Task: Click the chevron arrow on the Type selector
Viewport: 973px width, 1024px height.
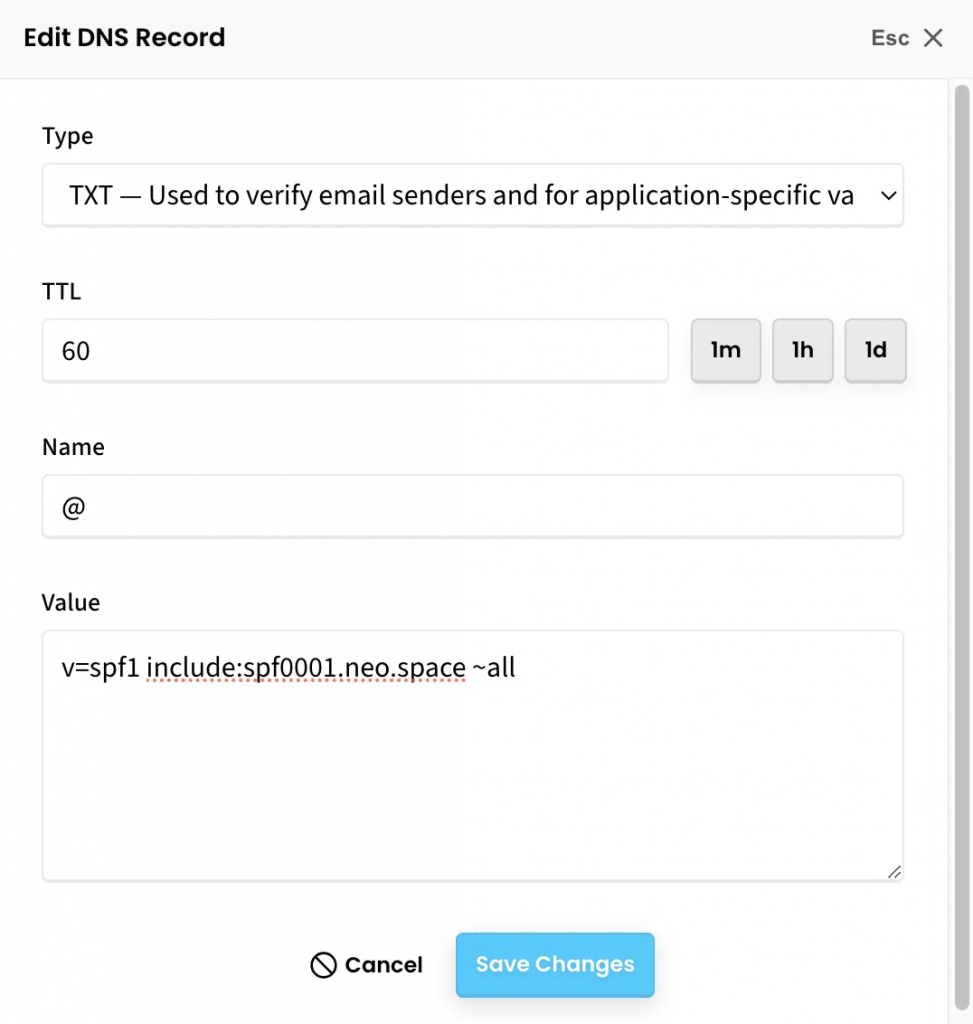Action: point(888,196)
